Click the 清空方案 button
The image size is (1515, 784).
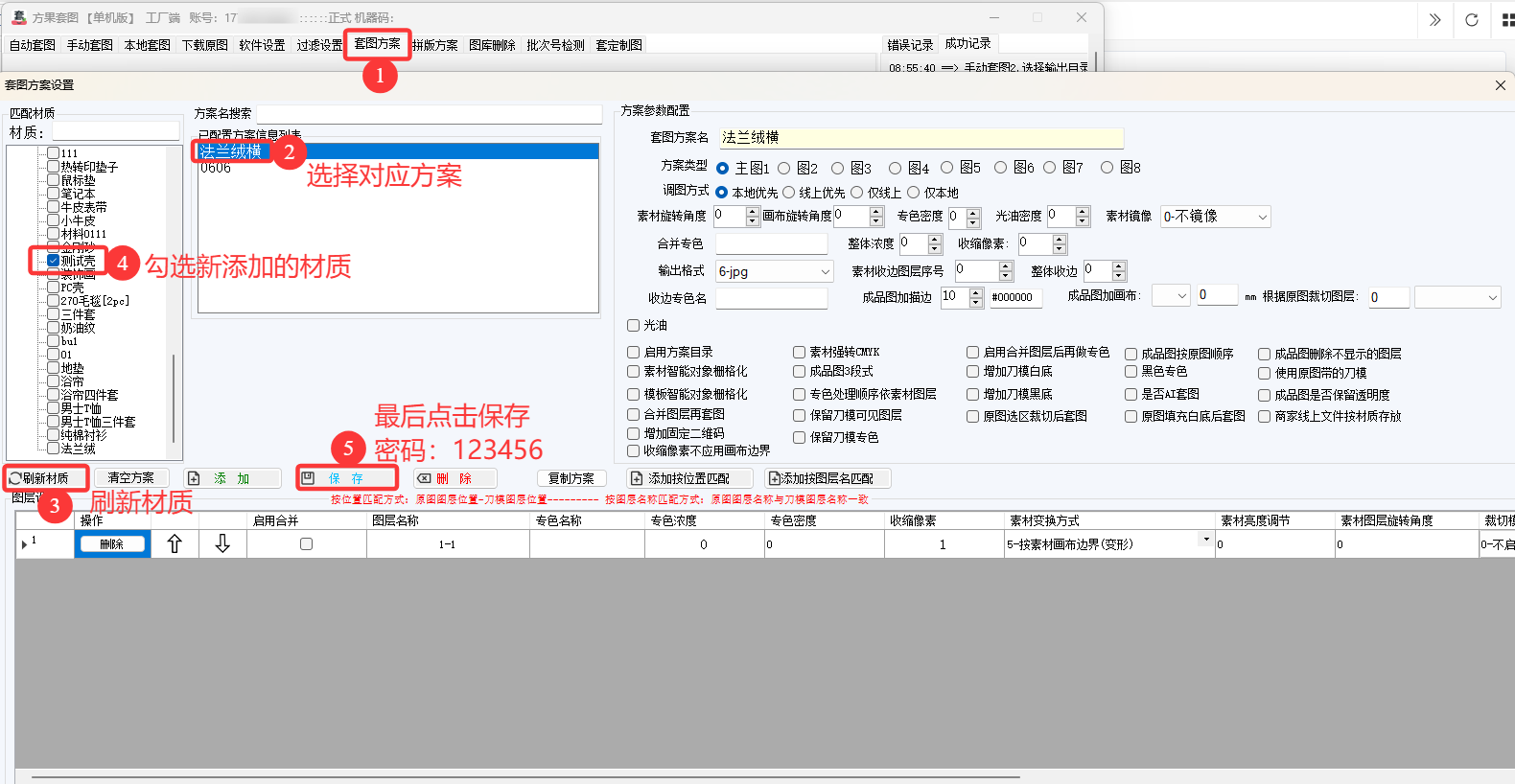click(131, 477)
